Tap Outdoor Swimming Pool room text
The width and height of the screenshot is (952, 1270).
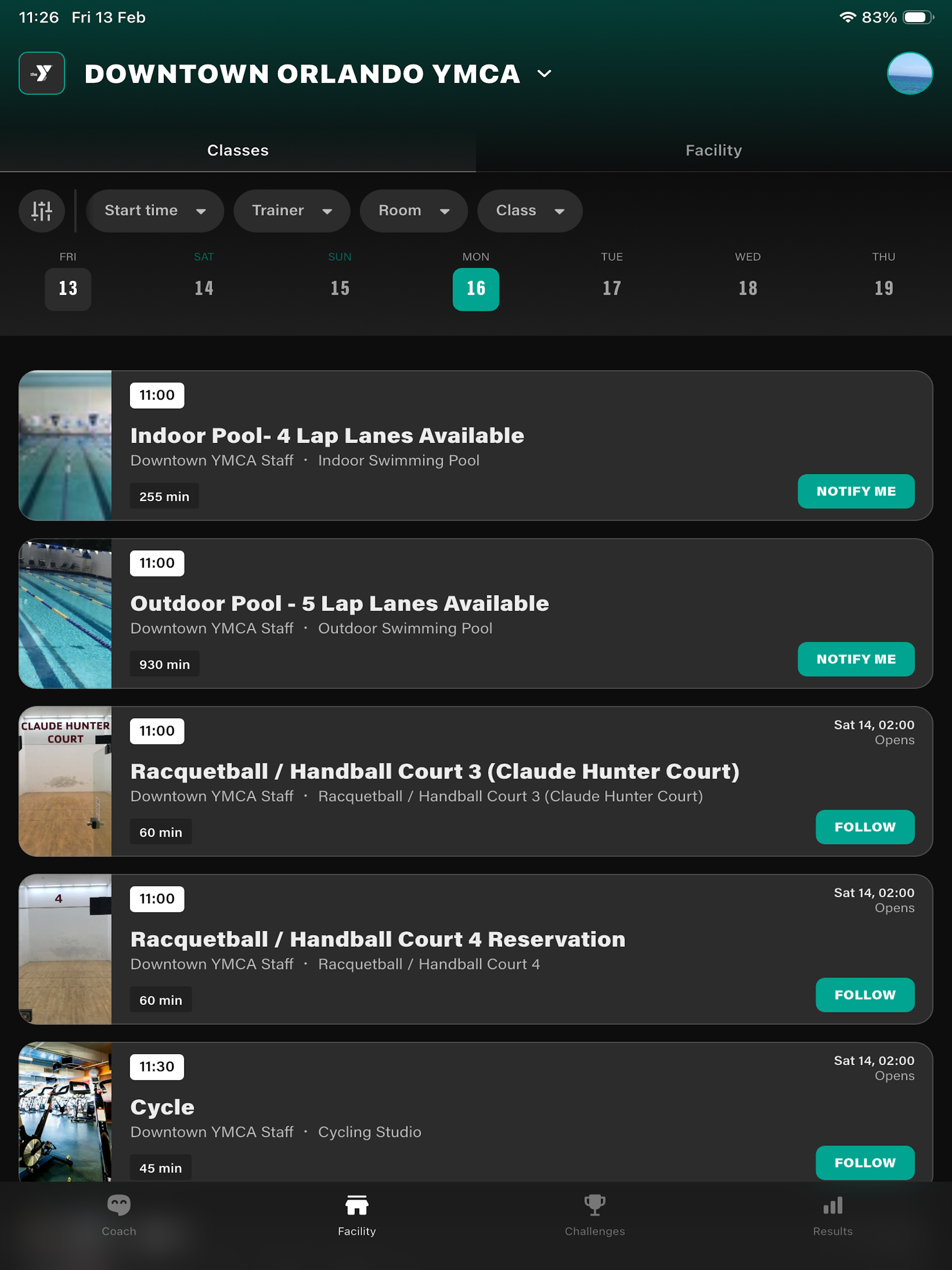pyautogui.click(x=405, y=628)
